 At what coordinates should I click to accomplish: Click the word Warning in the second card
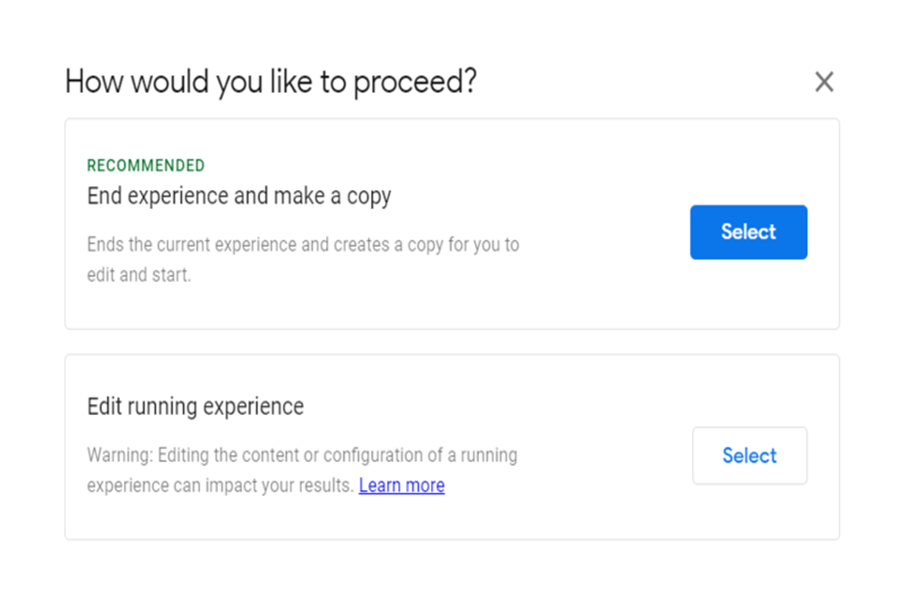coord(119,455)
